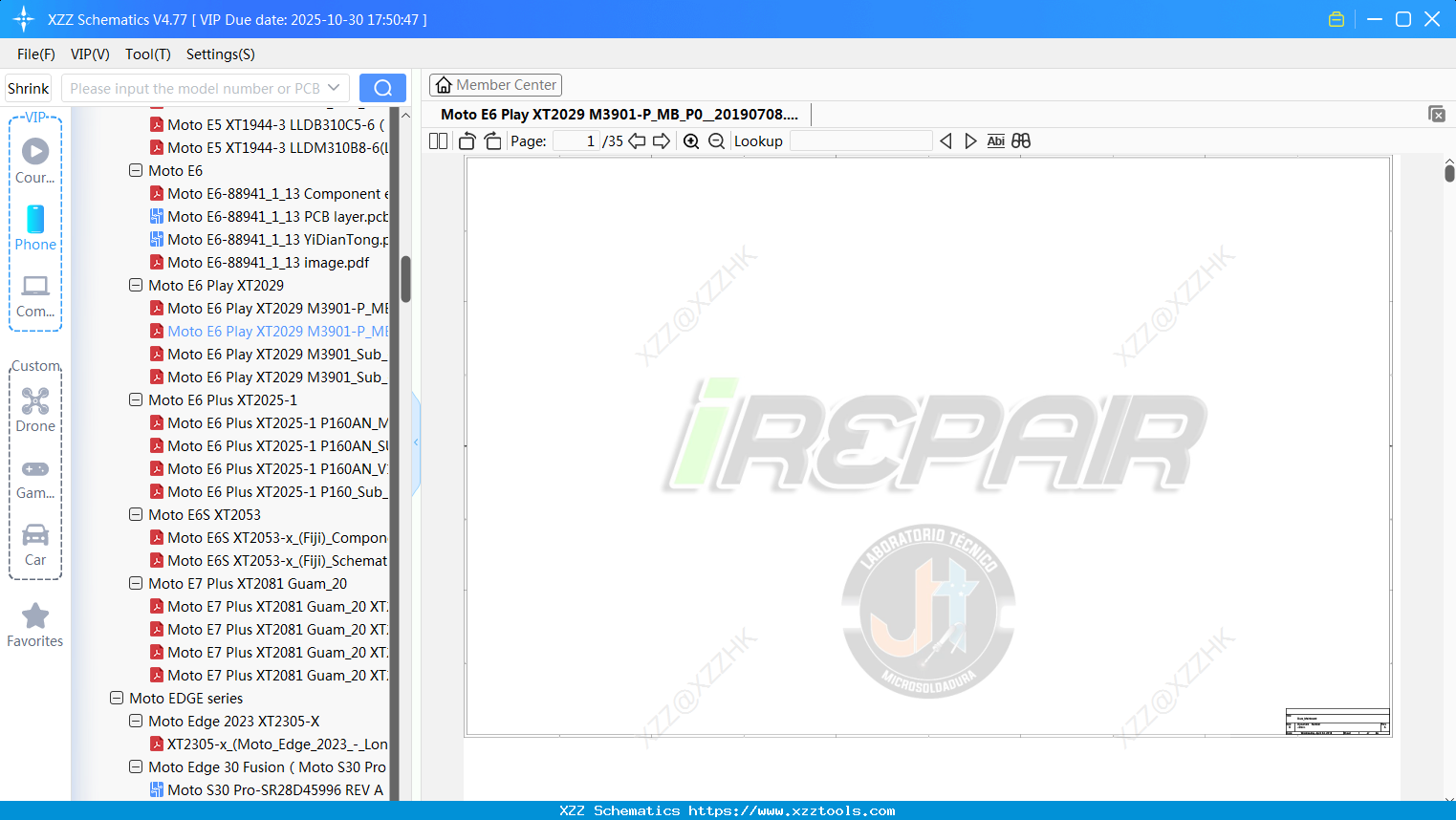Click PDF icon beside Moto E6-88941_1_13 image.pdf
The width and height of the screenshot is (1456, 820).
pos(157,262)
